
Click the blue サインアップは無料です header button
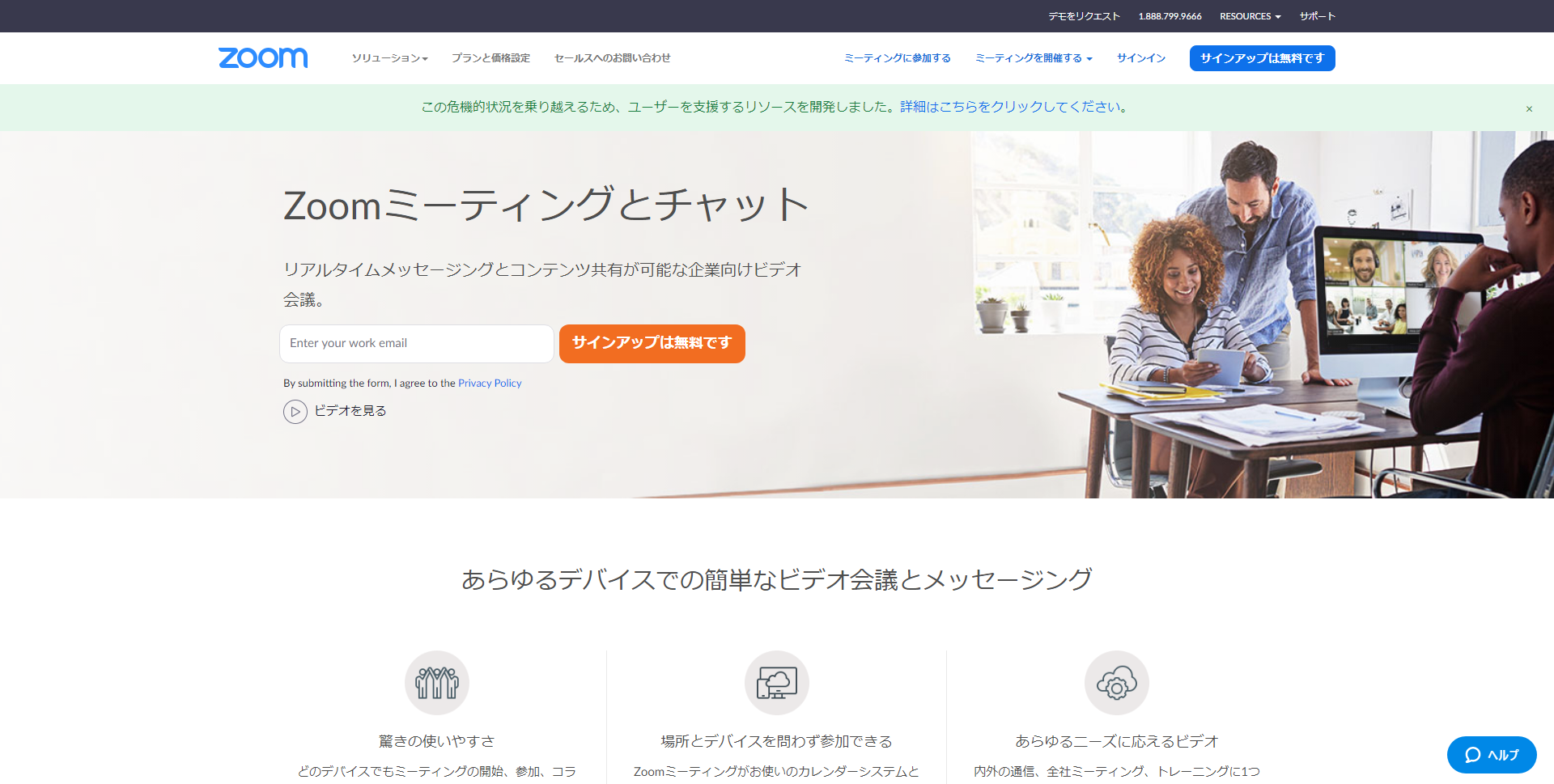click(1263, 58)
